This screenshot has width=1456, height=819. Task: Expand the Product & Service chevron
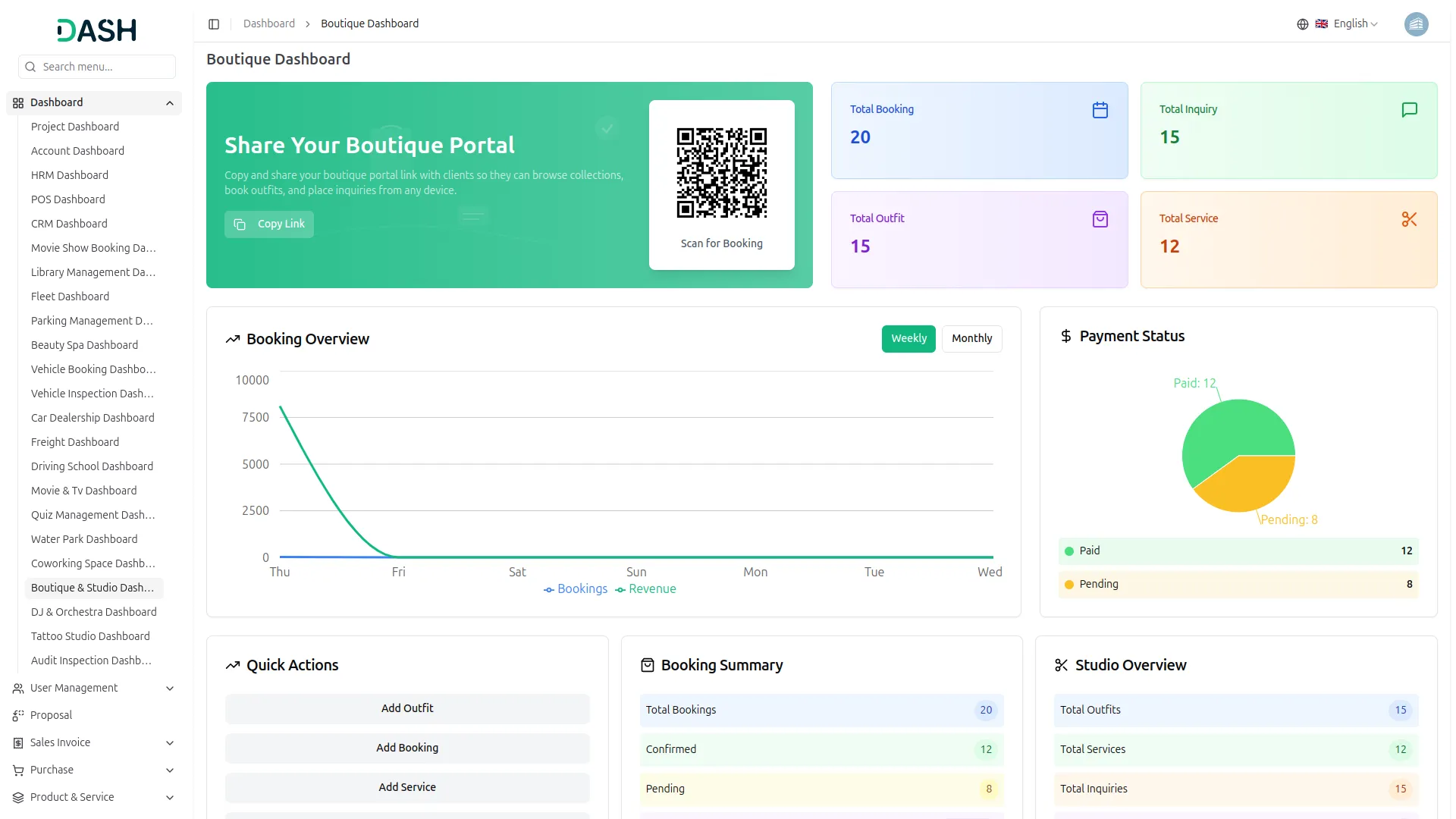click(170, 798)
